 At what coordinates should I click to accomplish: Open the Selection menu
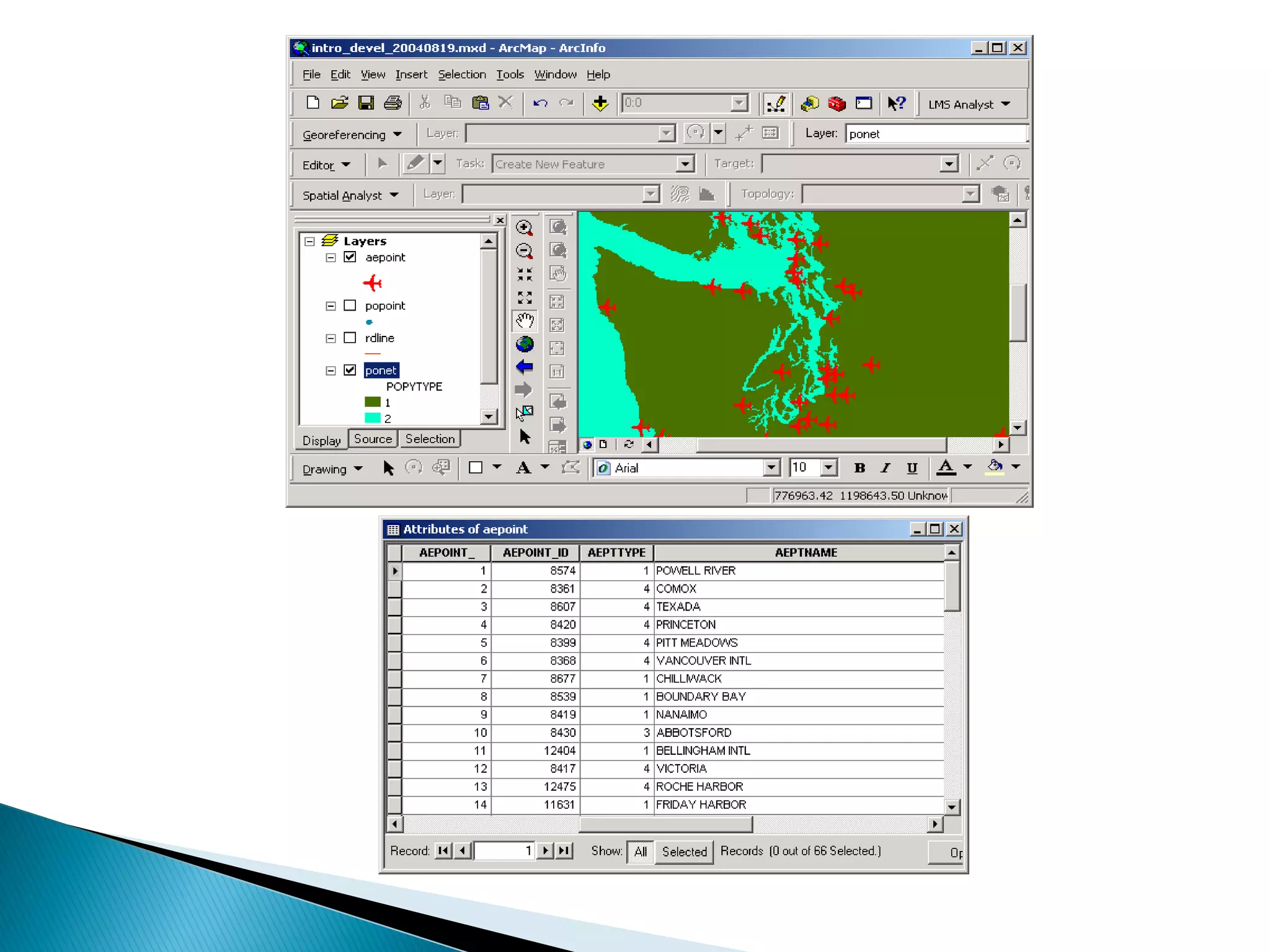(x=461, y=74)
